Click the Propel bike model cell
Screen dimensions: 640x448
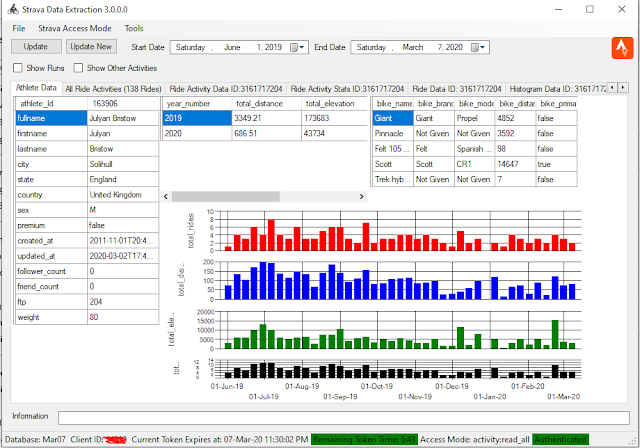click(475, 118)
